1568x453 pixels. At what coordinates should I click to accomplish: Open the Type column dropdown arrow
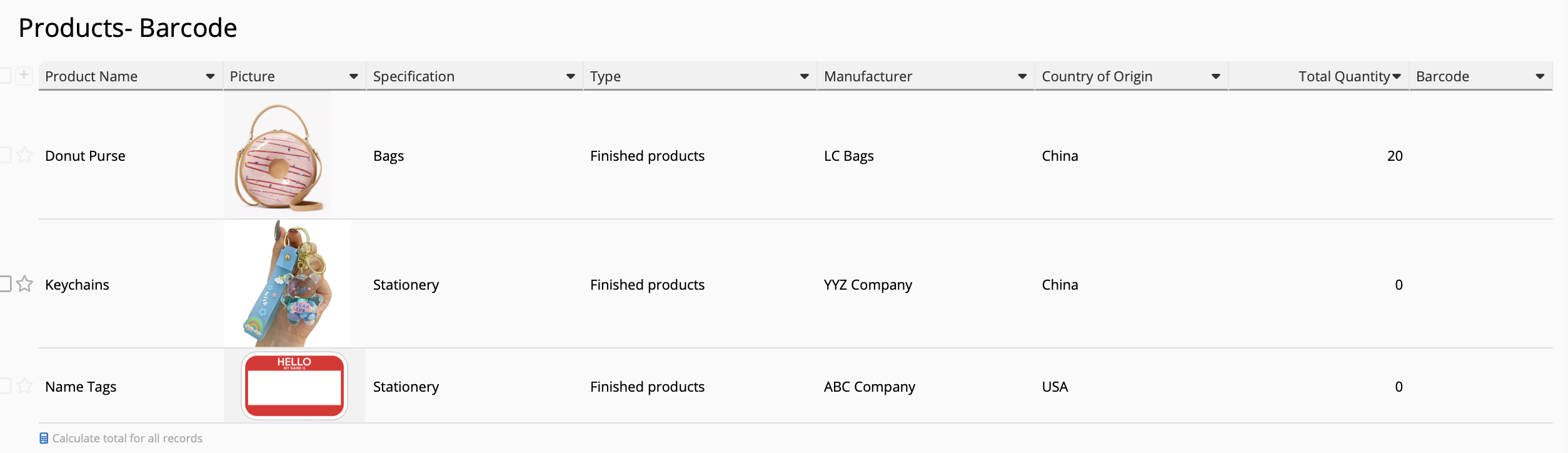[804, 76]
